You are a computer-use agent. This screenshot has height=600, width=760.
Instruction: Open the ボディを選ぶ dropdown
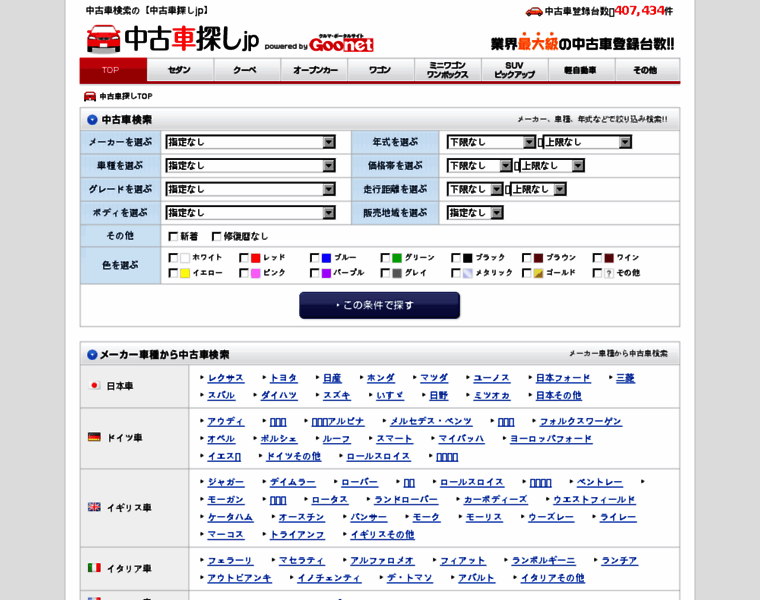pyautogui.click(x=251, y=213)
